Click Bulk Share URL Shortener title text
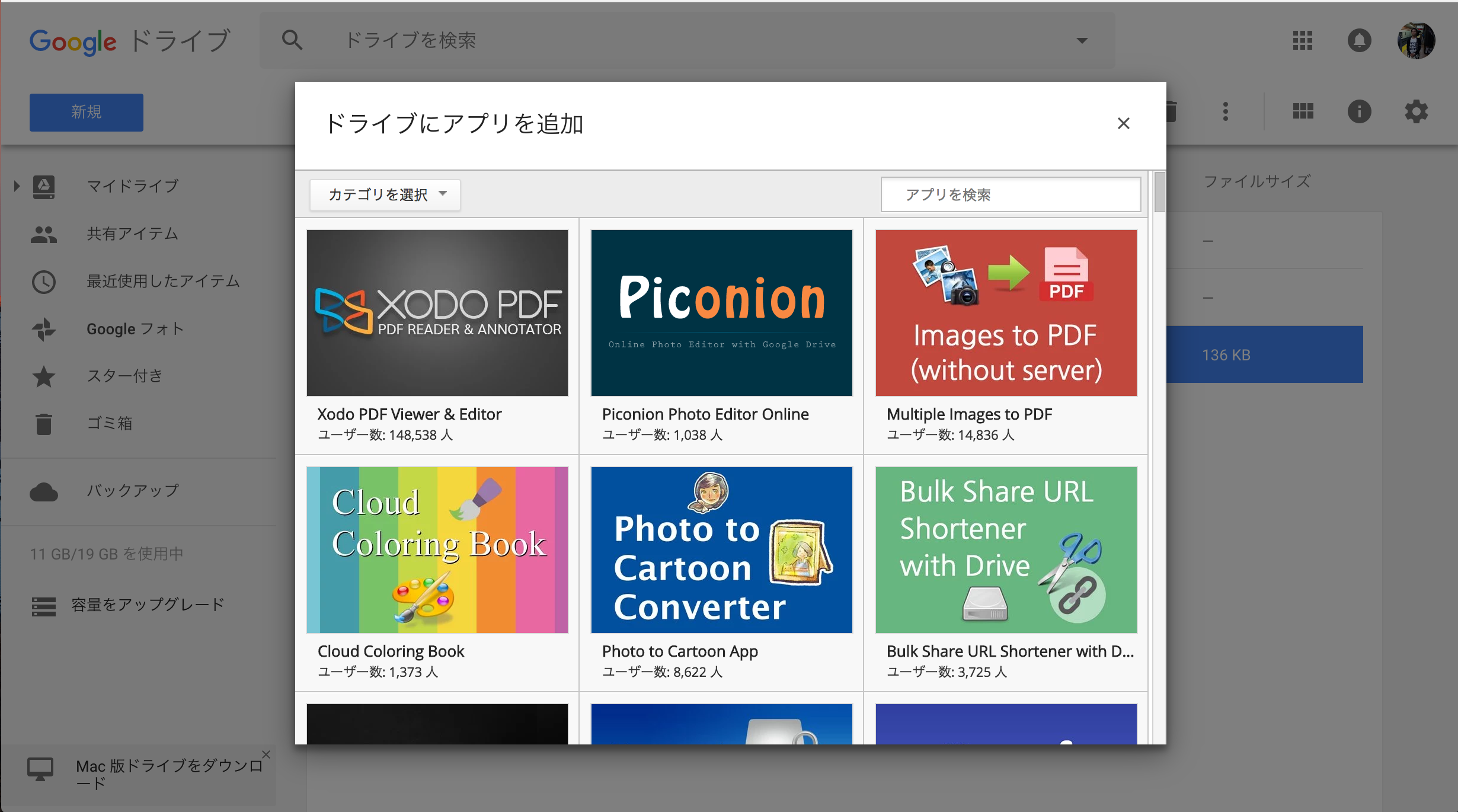The height and width of the screenshot is (812, 1458). point(1011,651)
